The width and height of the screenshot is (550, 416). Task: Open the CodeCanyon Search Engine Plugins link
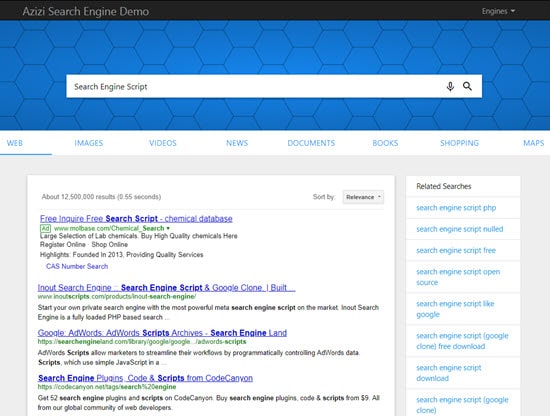145,378
